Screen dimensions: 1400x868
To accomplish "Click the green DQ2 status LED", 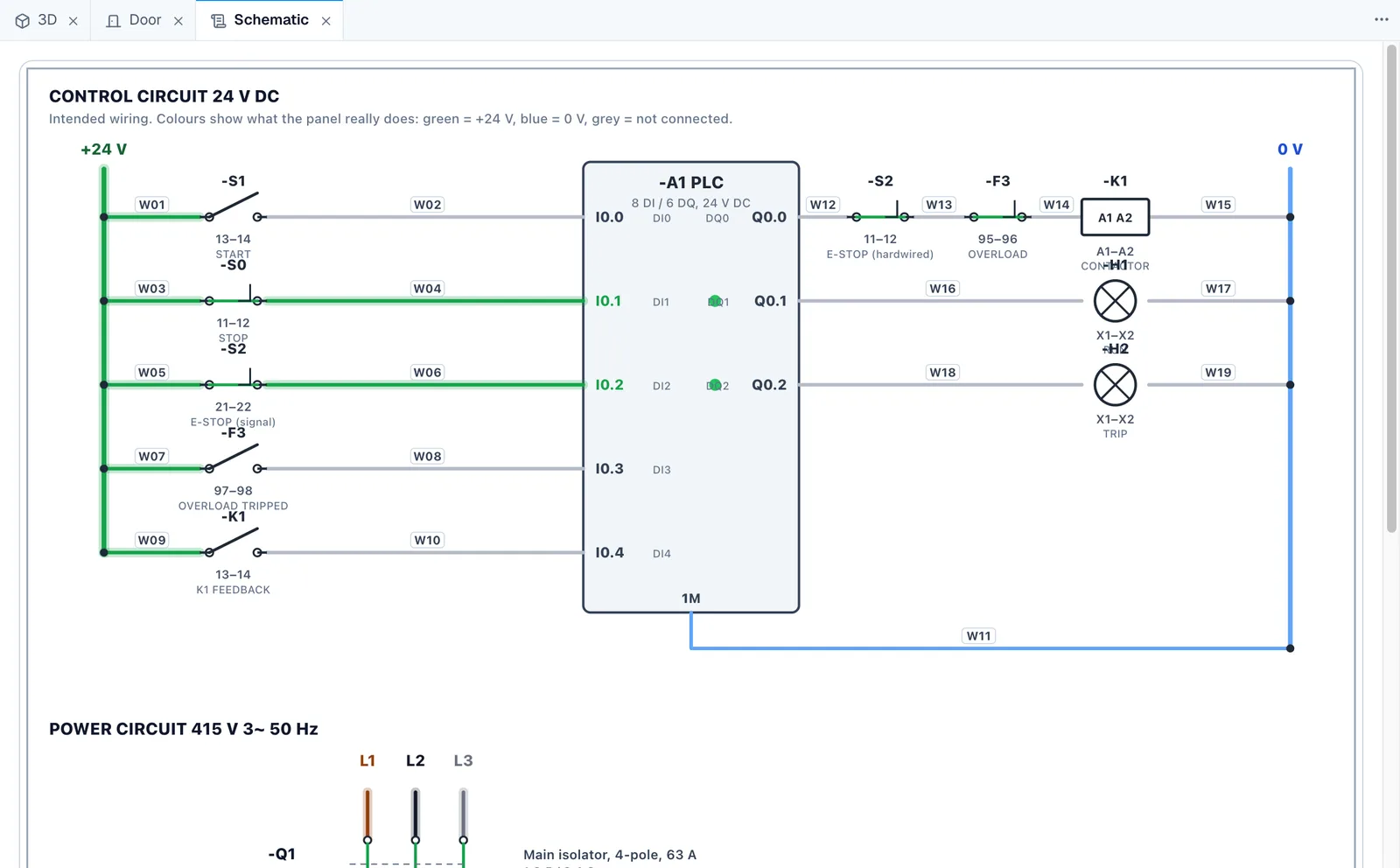I will pos(715,385).
